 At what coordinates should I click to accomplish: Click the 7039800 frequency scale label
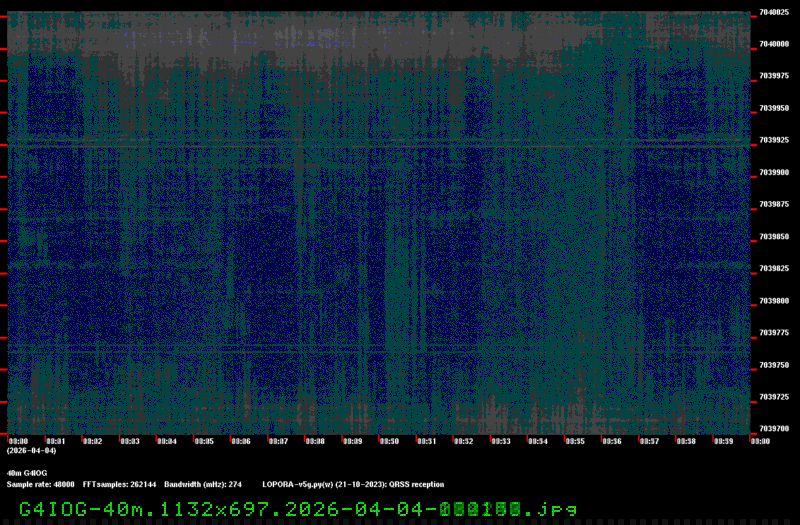point(773,300)
